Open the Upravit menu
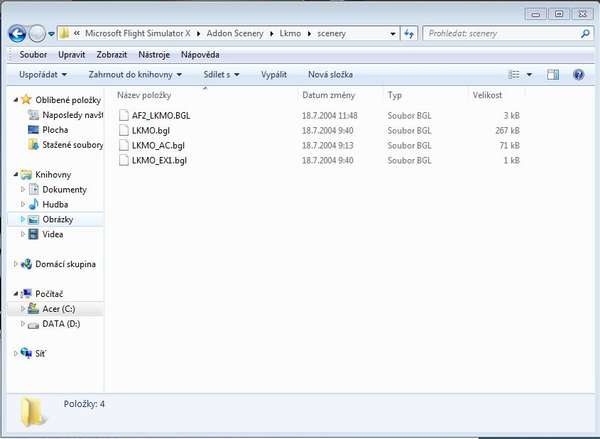600x439 pixels. (x=72, y=55)
